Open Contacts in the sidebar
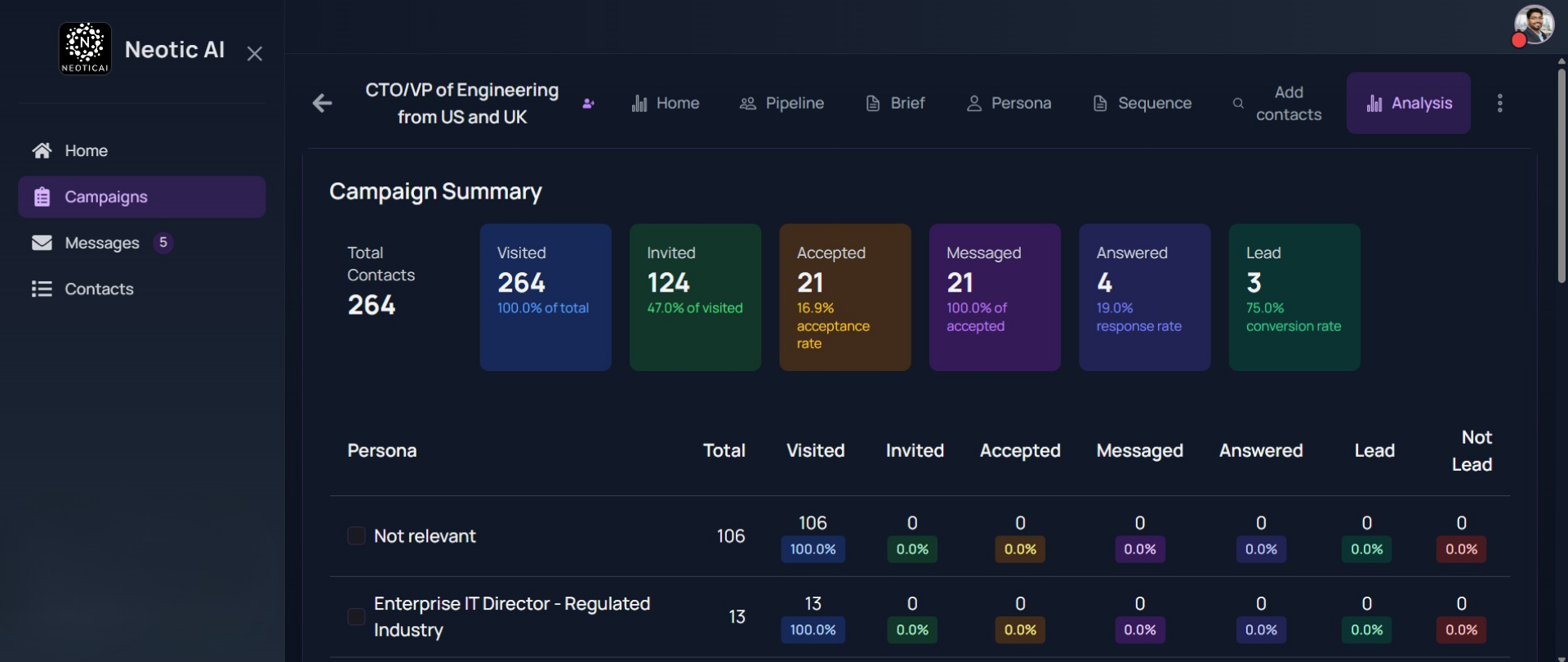Viewport: 1568px width, 662px height. (x=142, y=289)
